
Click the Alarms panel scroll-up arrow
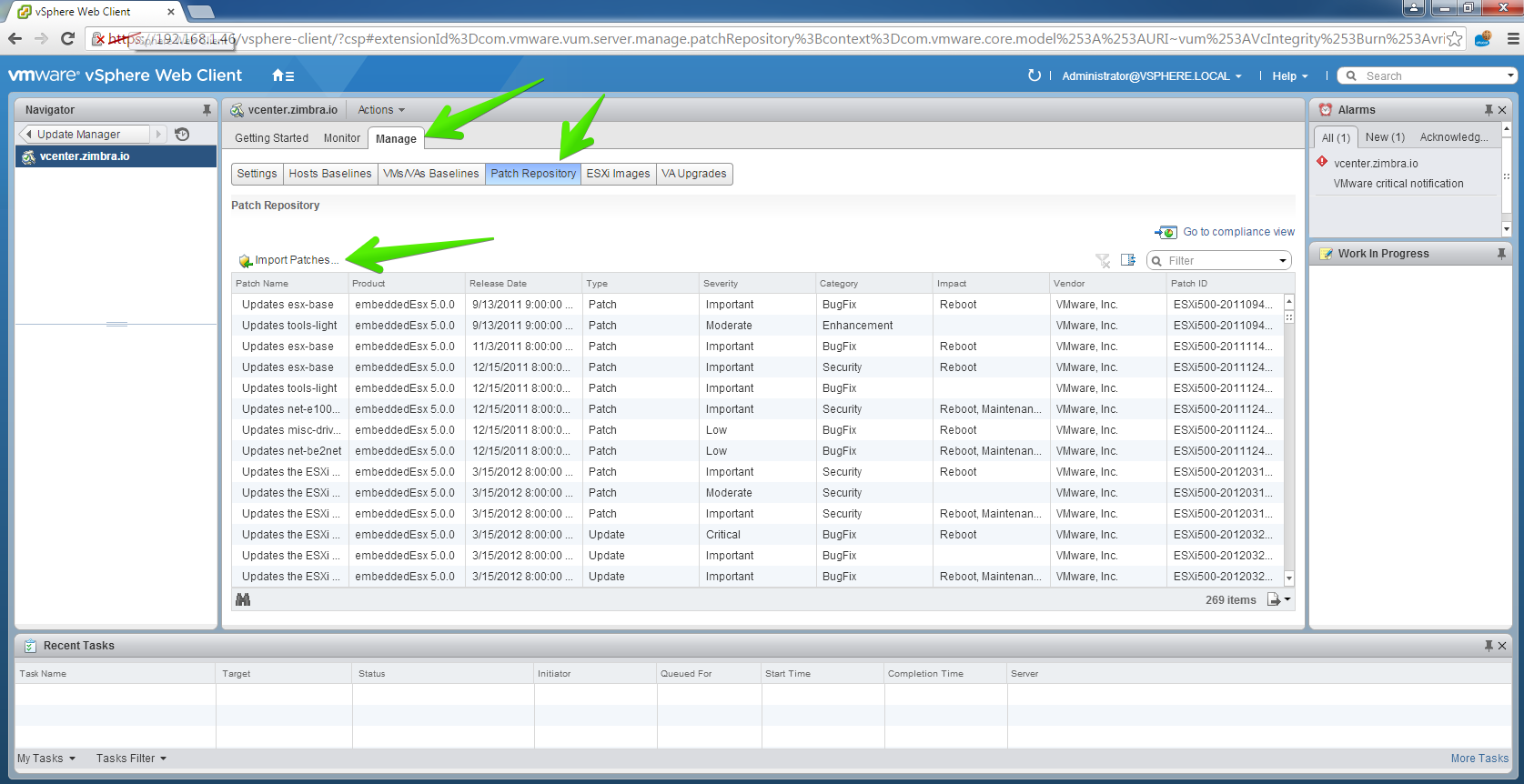pos(1506,129)
